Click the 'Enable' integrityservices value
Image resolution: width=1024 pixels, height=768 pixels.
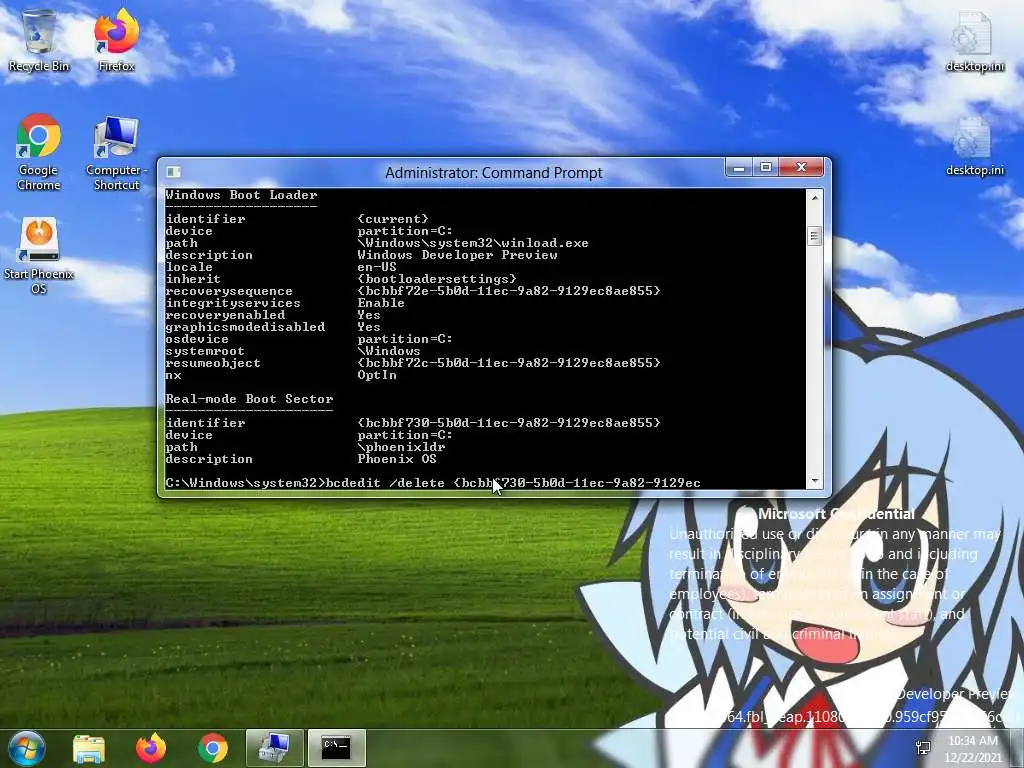pyautogui.click(x=381, y=303)
